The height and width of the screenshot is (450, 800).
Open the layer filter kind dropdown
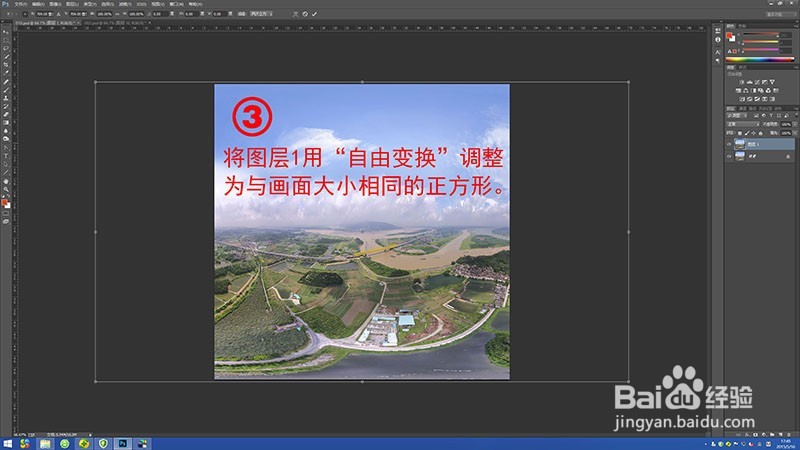[x=736, y=116]
